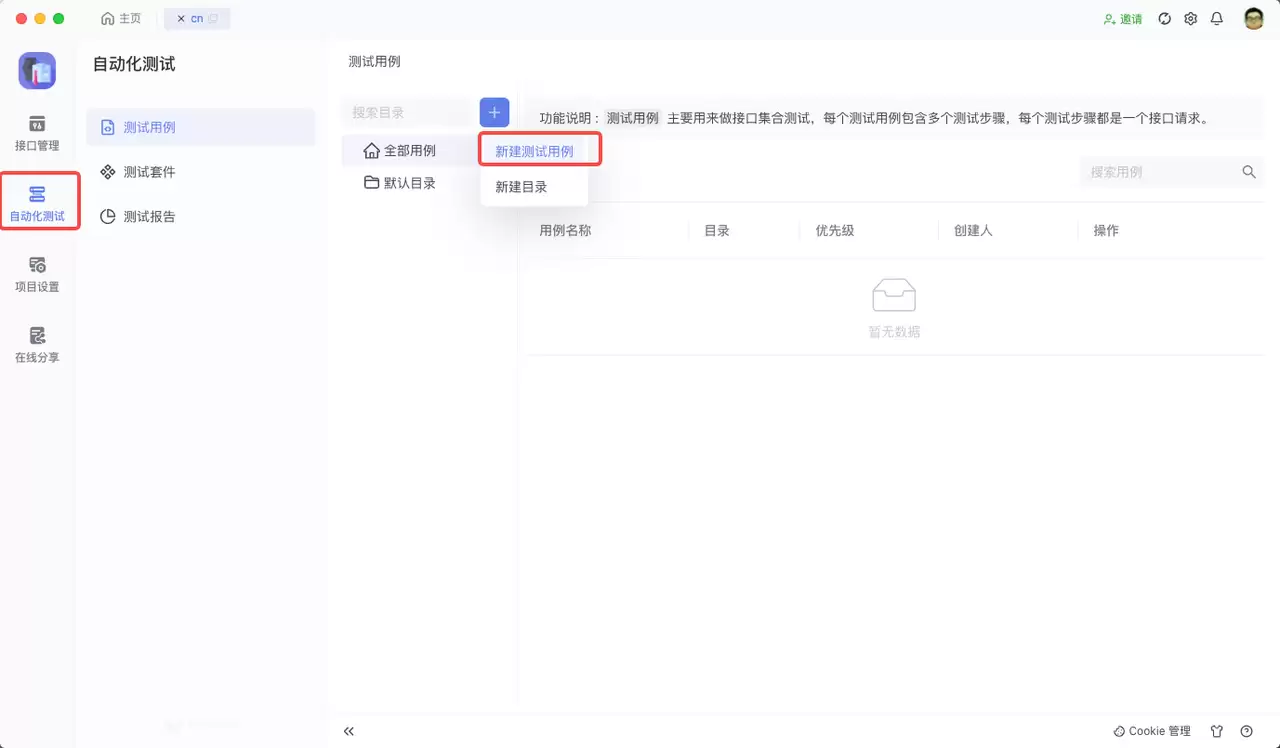Click the refresh sync icon
This screenshot has height=748, width=1280.
point(1165,19)
